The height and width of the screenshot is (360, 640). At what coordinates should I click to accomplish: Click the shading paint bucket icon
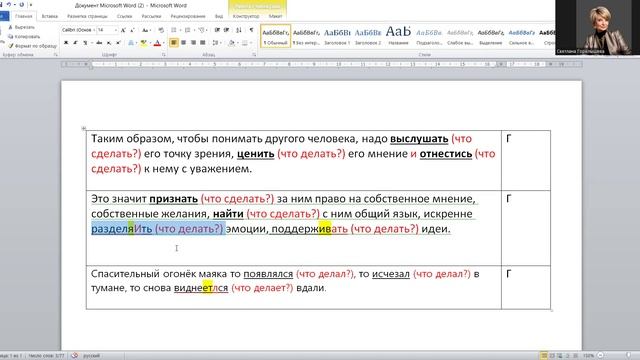(231, 42)
